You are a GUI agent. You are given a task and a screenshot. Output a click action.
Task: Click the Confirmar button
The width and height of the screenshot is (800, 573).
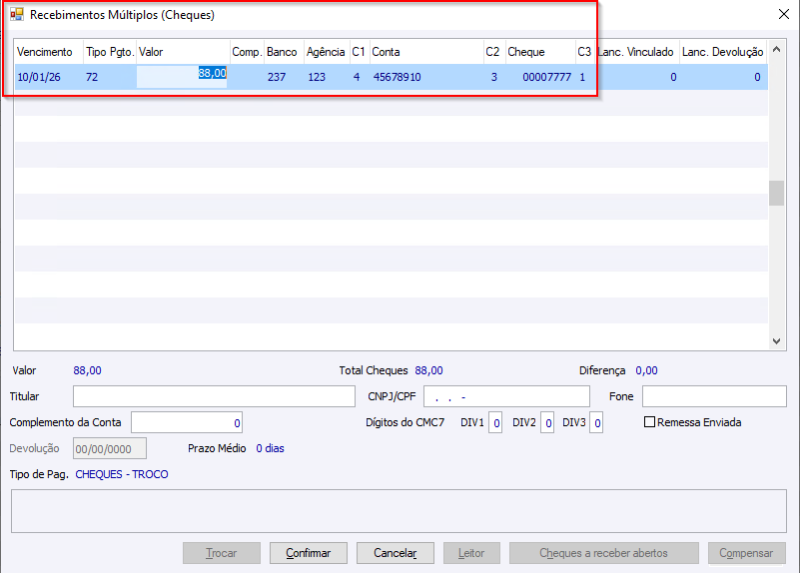[308, 553]
